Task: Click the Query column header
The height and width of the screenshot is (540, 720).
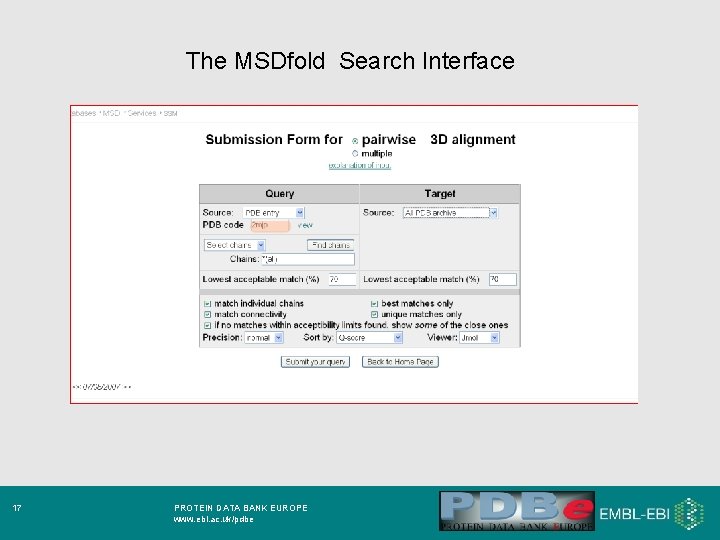Action: coord(279,194)
